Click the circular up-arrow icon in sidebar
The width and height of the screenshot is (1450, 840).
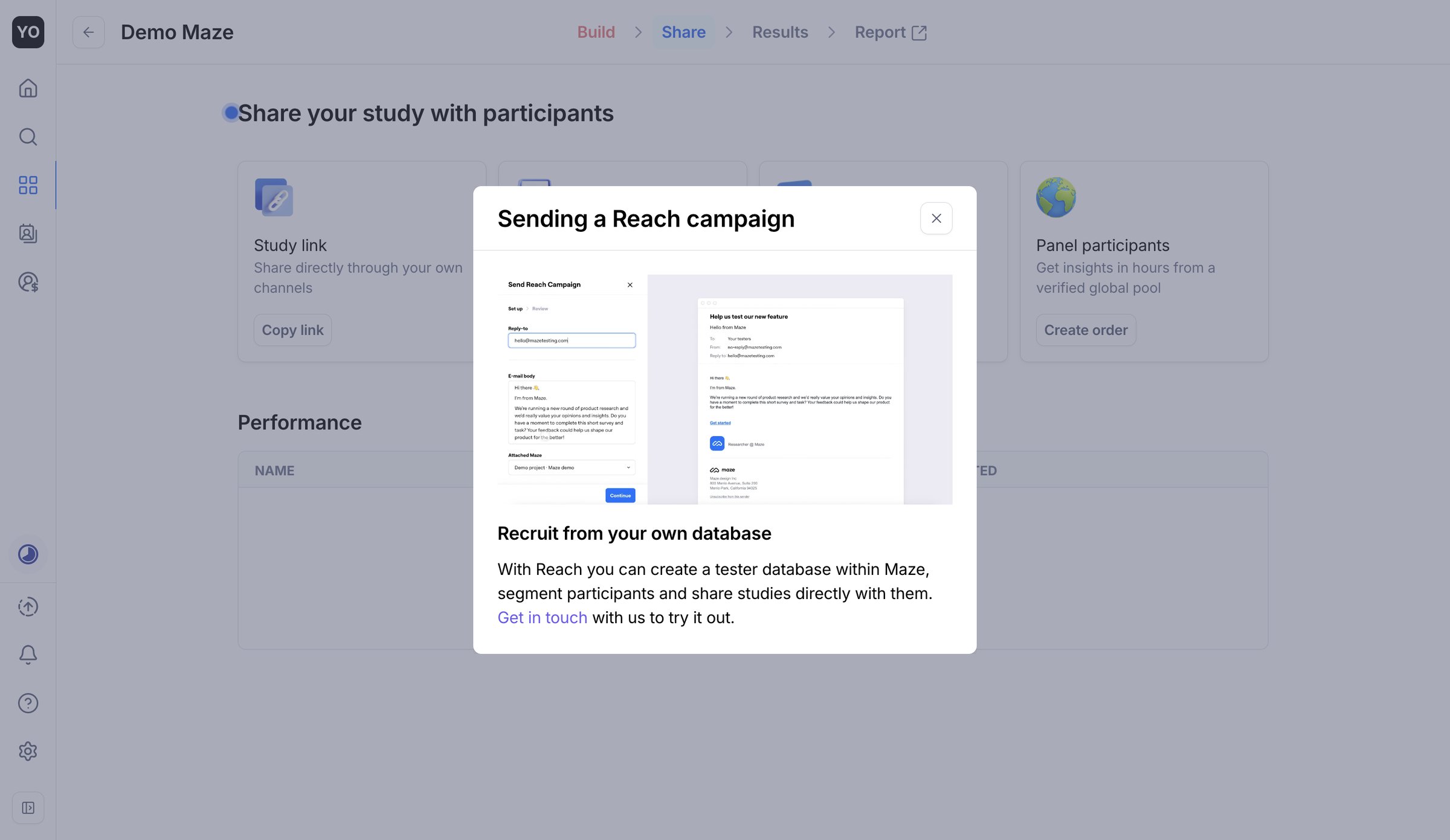point(28,606)
